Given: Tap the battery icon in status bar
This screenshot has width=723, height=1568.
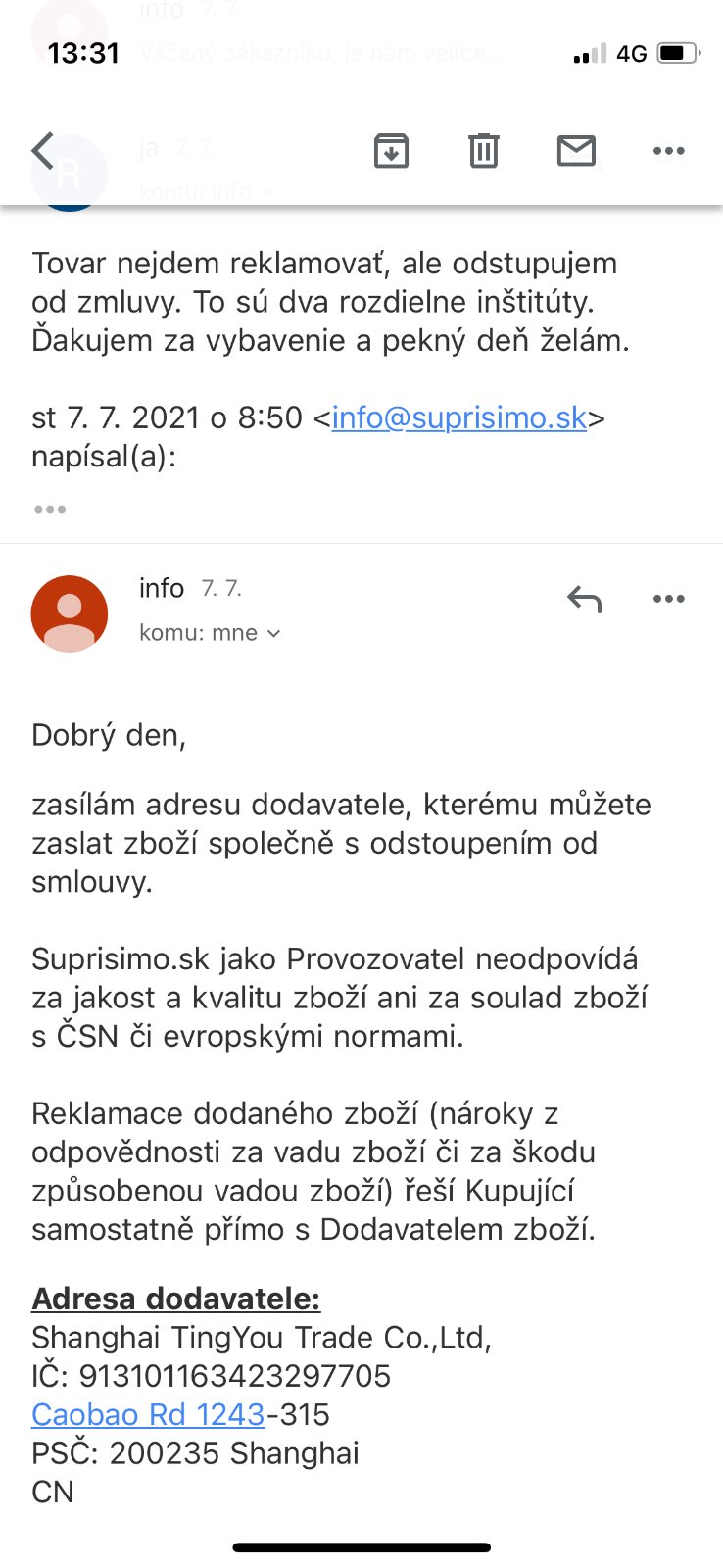Looking at the screenshot, I should pyautogui.click(x=678, y=53).
